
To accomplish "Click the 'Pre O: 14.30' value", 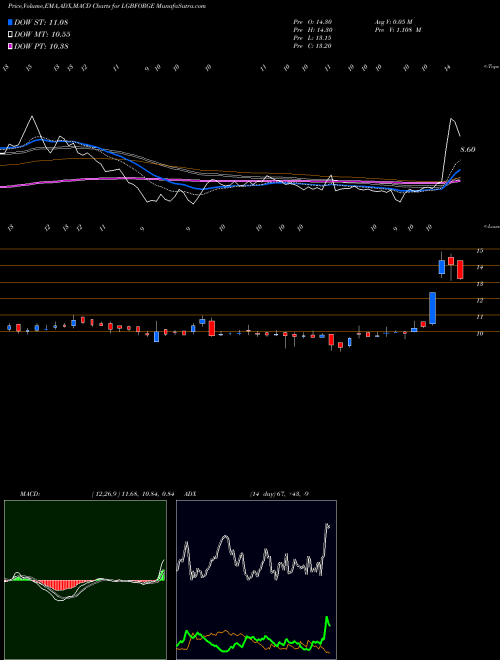I will (313, 22).
